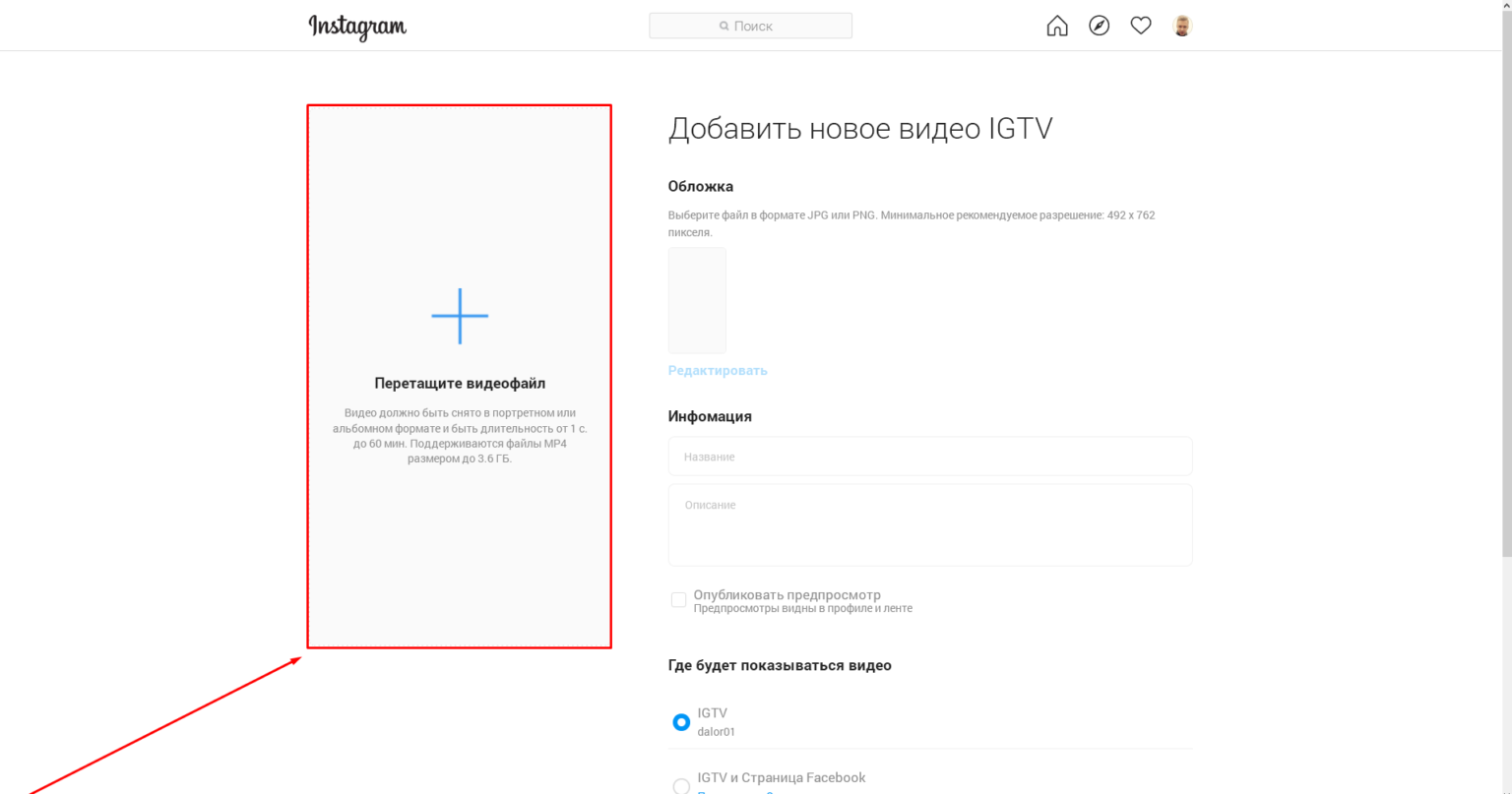1512x794 pixels.
Task: Click the Инфомация section heading
Action: click(710, 416)
